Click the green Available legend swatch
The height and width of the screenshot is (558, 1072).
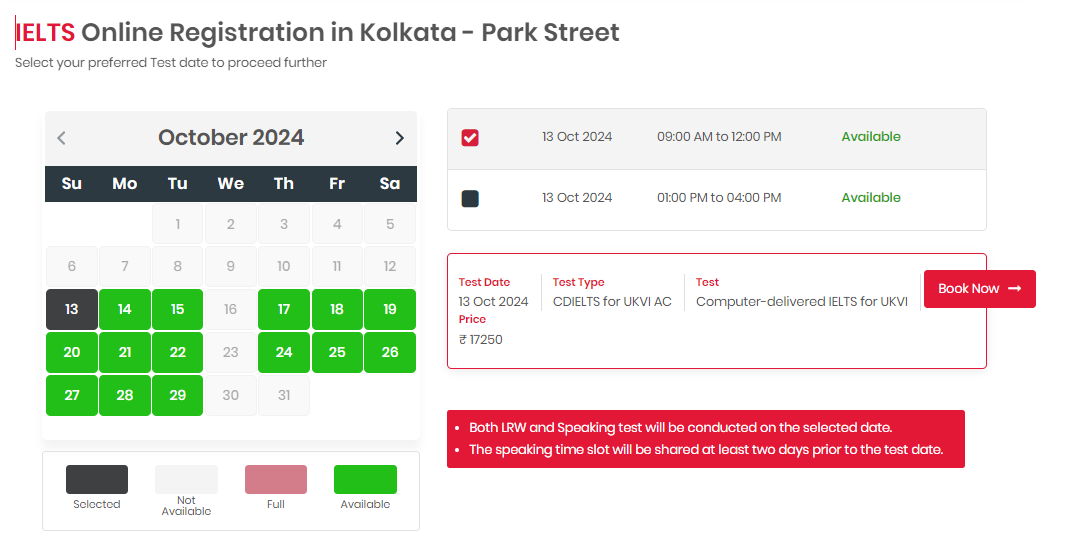click(x=365, y=480)
